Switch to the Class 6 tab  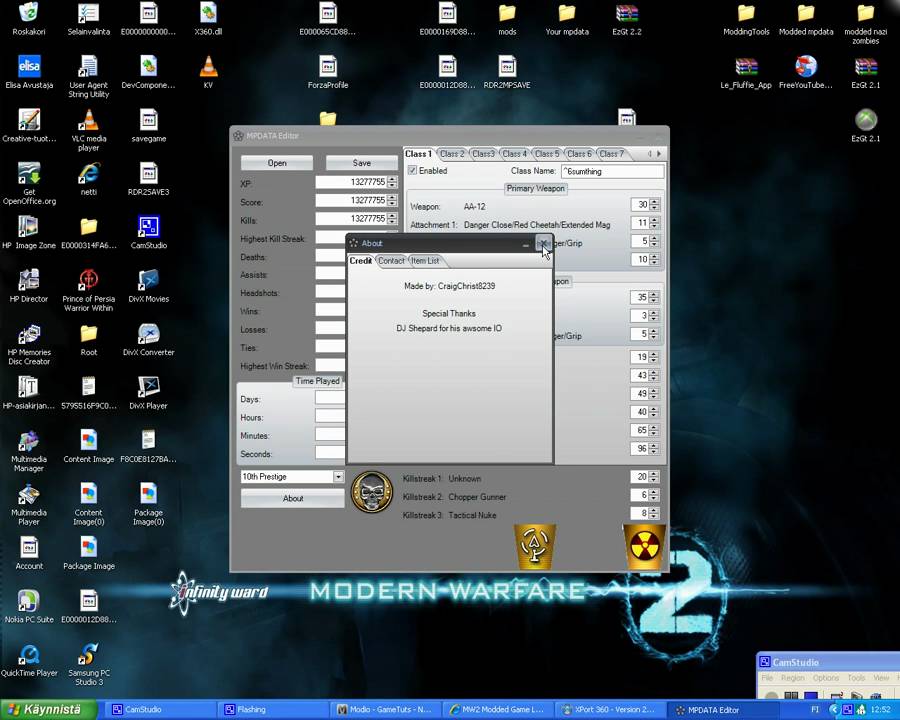579,154
